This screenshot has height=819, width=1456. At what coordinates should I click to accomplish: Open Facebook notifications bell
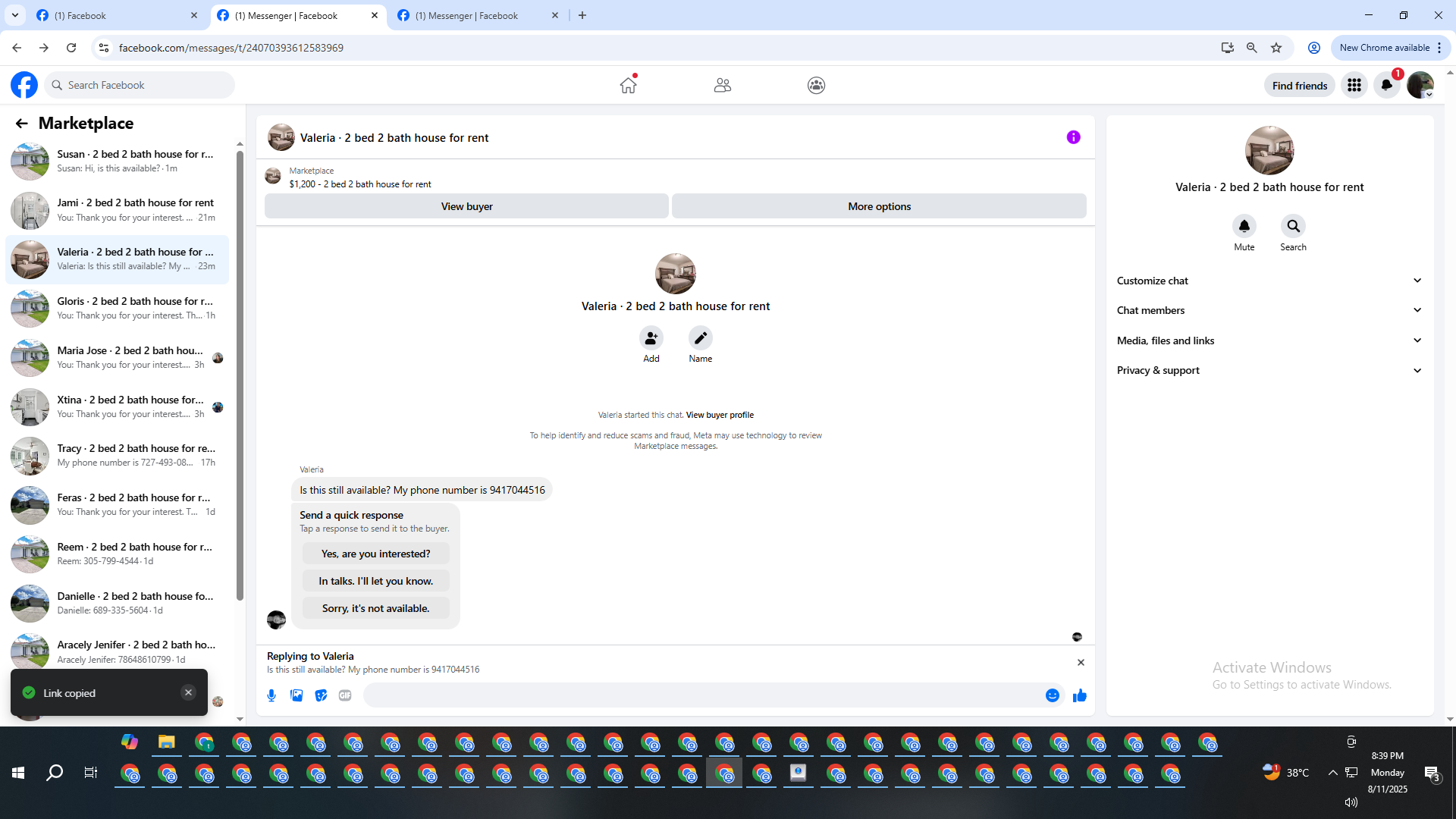click(1387, 85)
